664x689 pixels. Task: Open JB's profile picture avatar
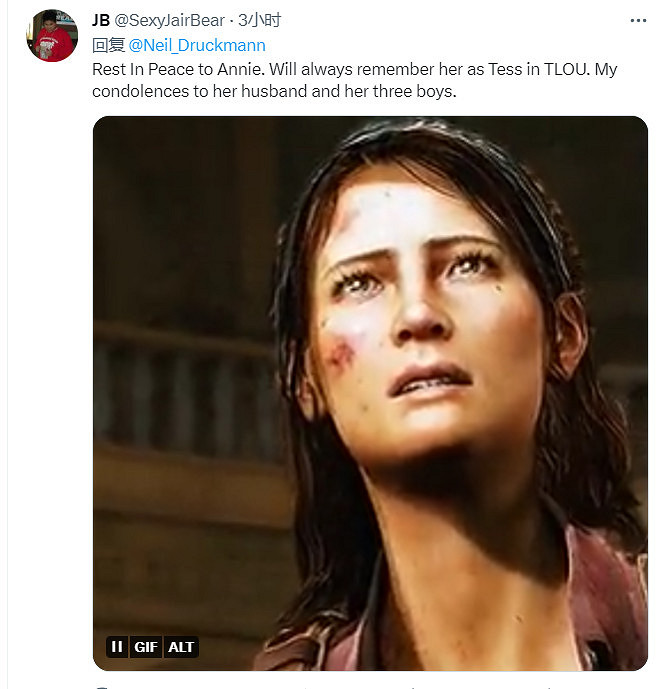click(x=52, y=36)
